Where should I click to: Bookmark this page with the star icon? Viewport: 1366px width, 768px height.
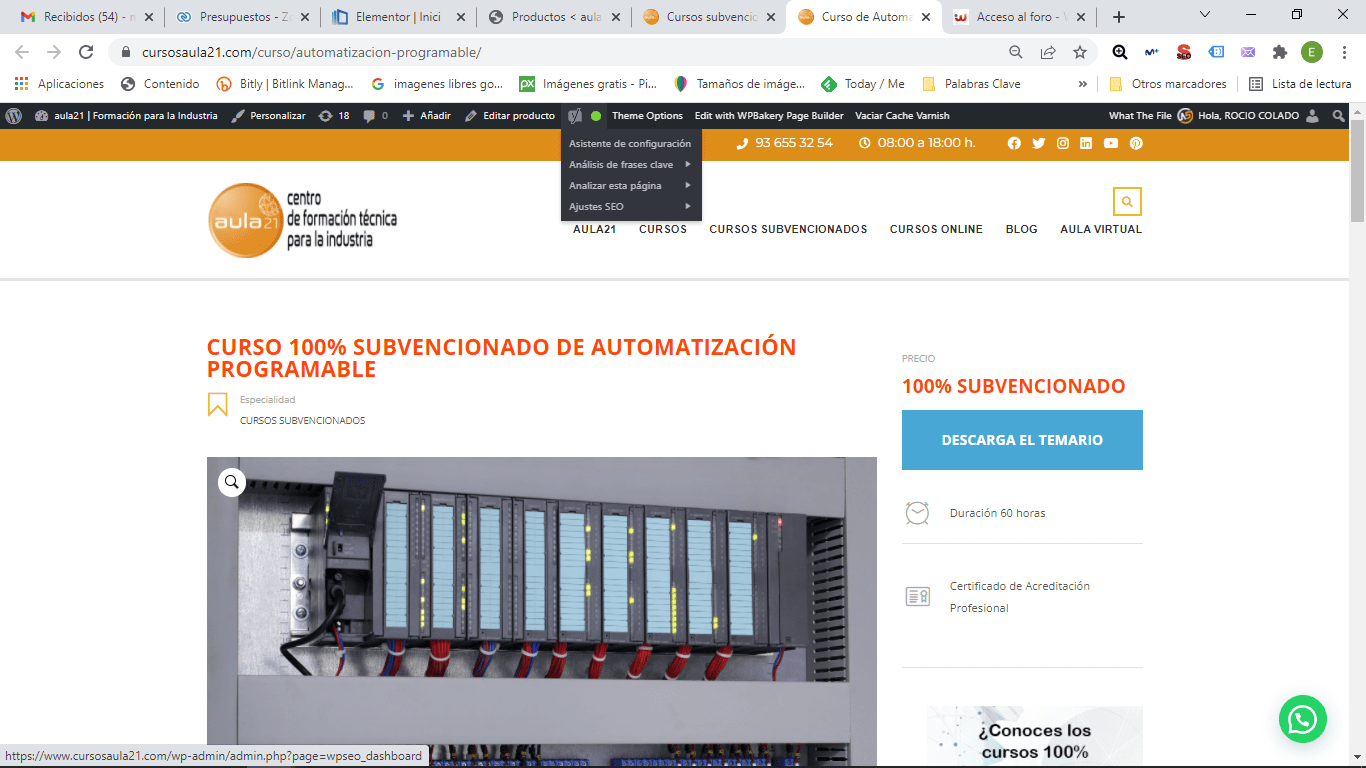point(1080,52)
